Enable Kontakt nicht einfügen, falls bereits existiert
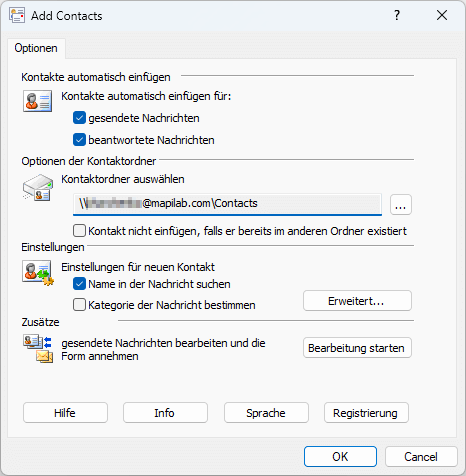466x476 pixels. (79, 231)
